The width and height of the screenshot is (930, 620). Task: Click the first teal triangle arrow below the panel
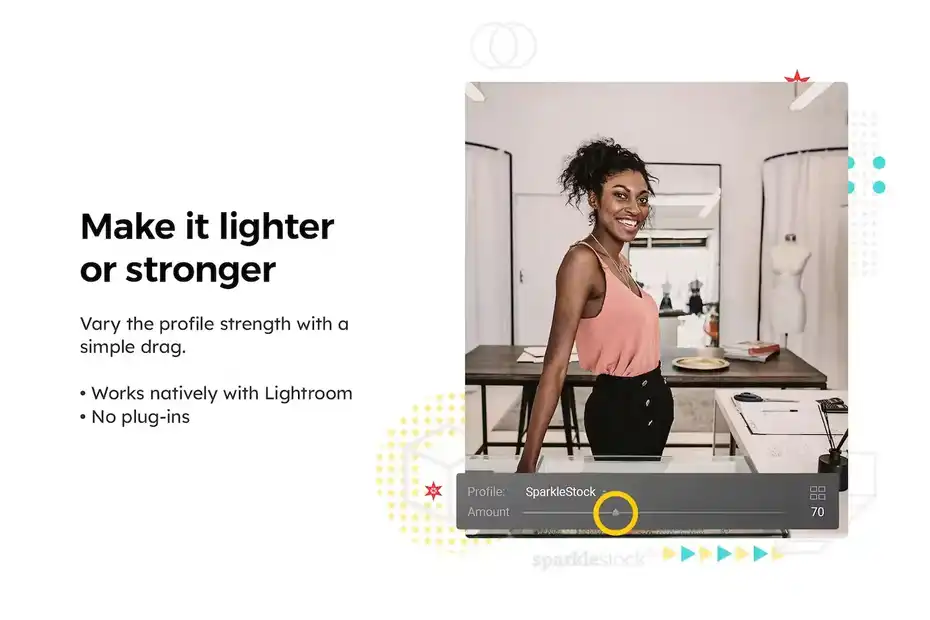click(x=687, y=554)
